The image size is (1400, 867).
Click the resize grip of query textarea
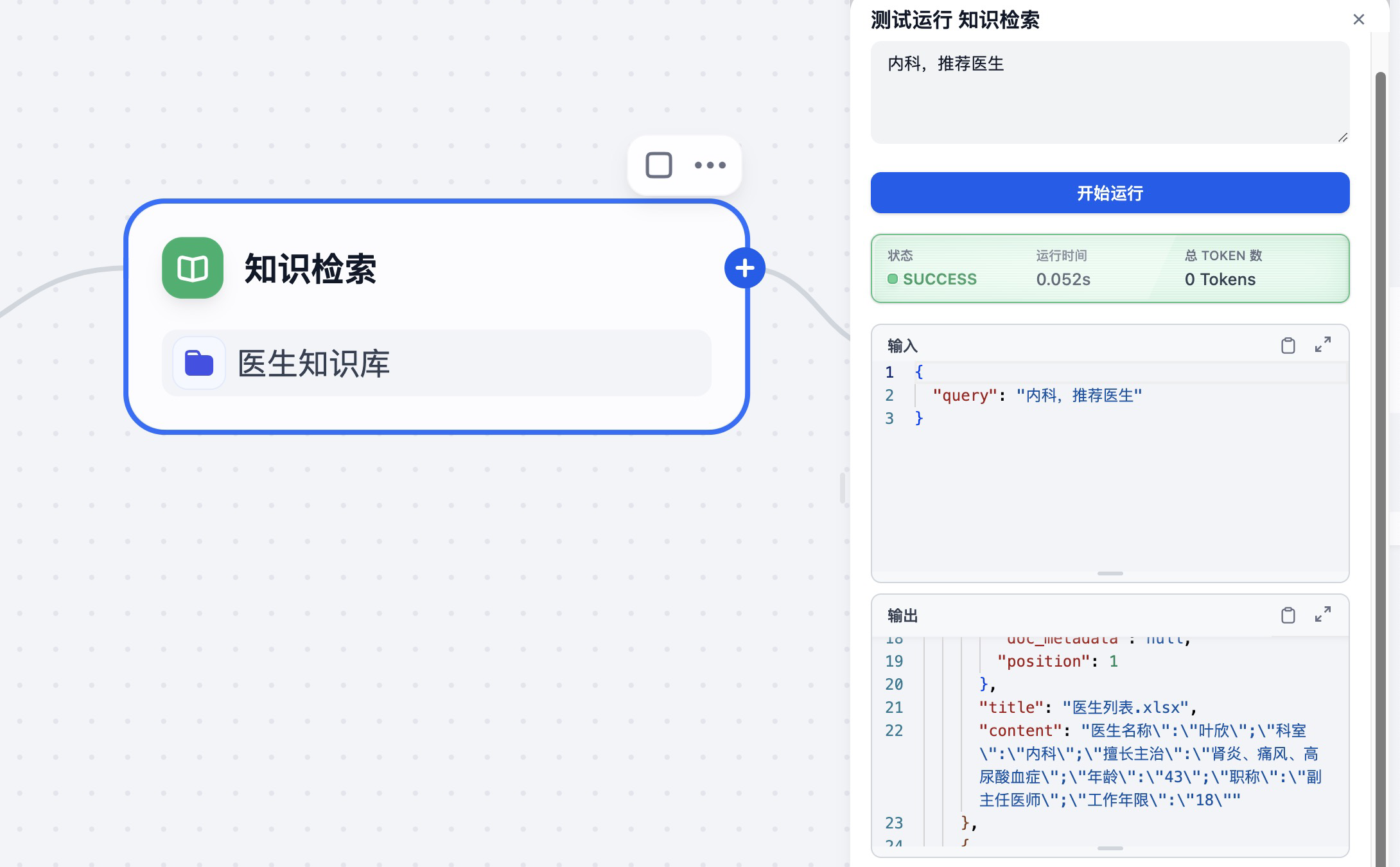point(1342,137)
